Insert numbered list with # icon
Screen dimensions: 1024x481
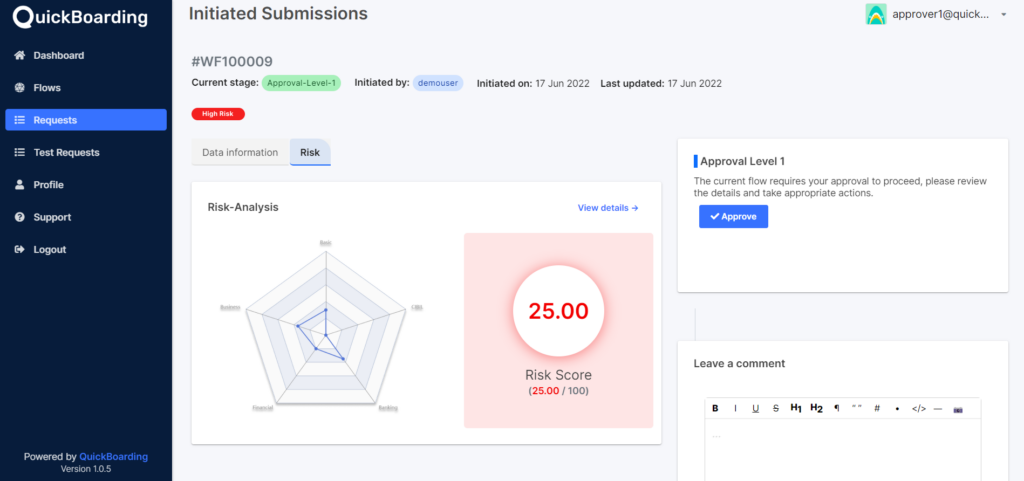coord(877,408)
